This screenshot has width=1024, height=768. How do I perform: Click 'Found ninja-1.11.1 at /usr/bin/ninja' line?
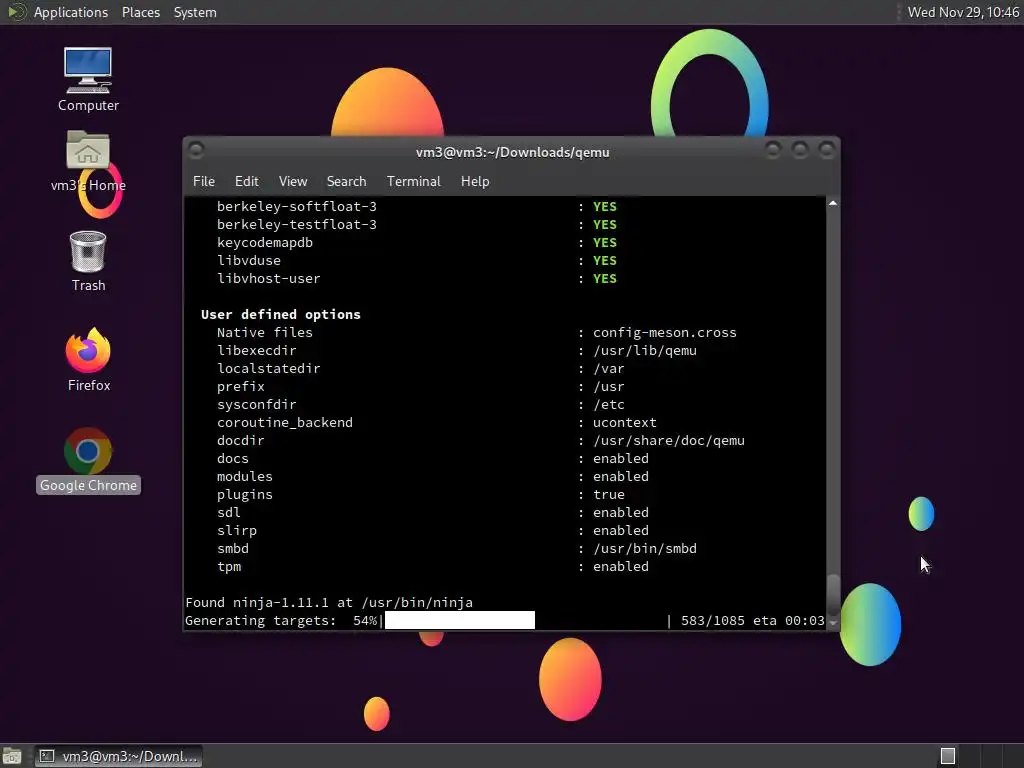pyautogui.click(x=329, y=603)
